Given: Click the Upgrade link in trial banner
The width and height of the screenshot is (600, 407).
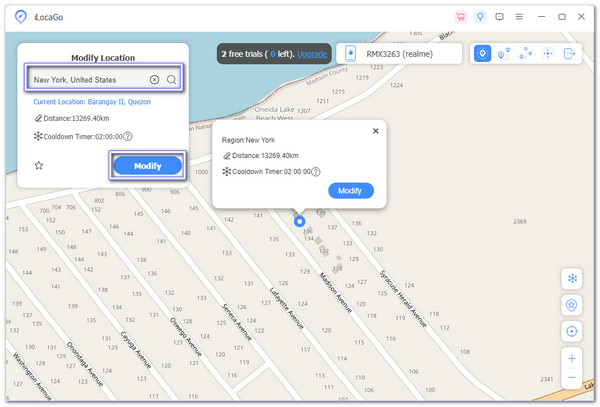Looking at the screenshot, I should [x=312, y=54].
